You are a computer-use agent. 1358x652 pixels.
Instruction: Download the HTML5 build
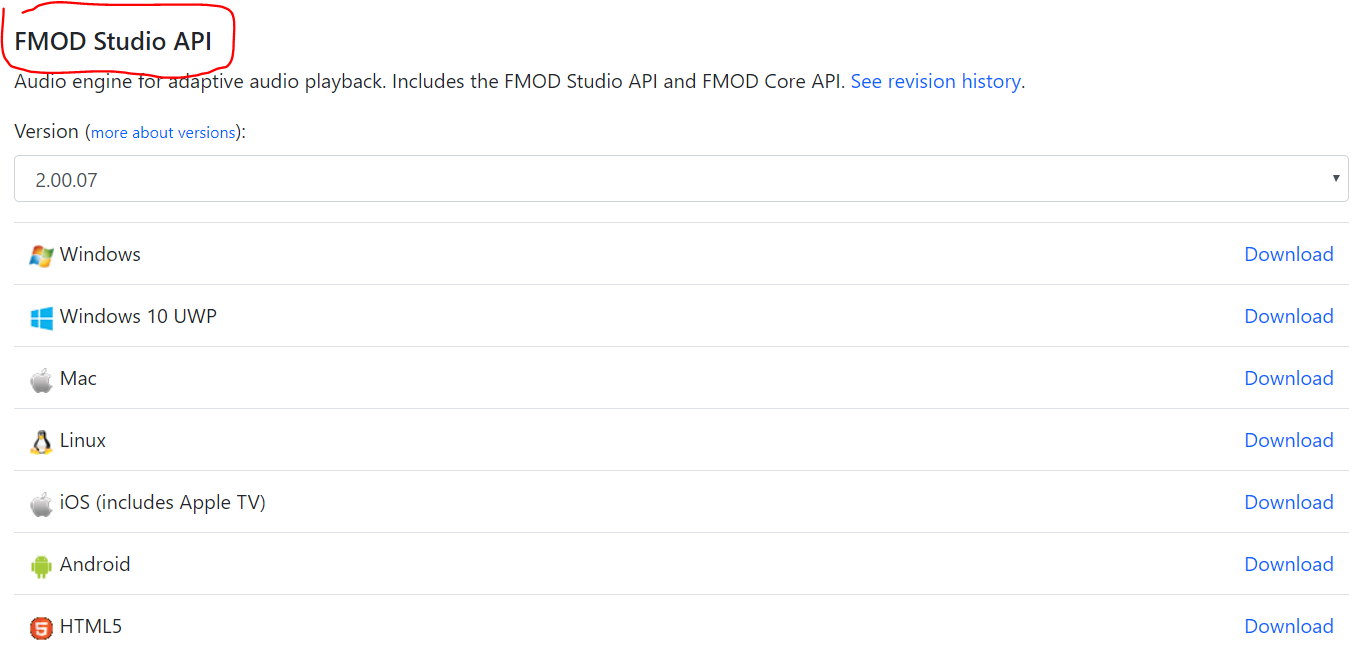click(x=1288, y=627)
